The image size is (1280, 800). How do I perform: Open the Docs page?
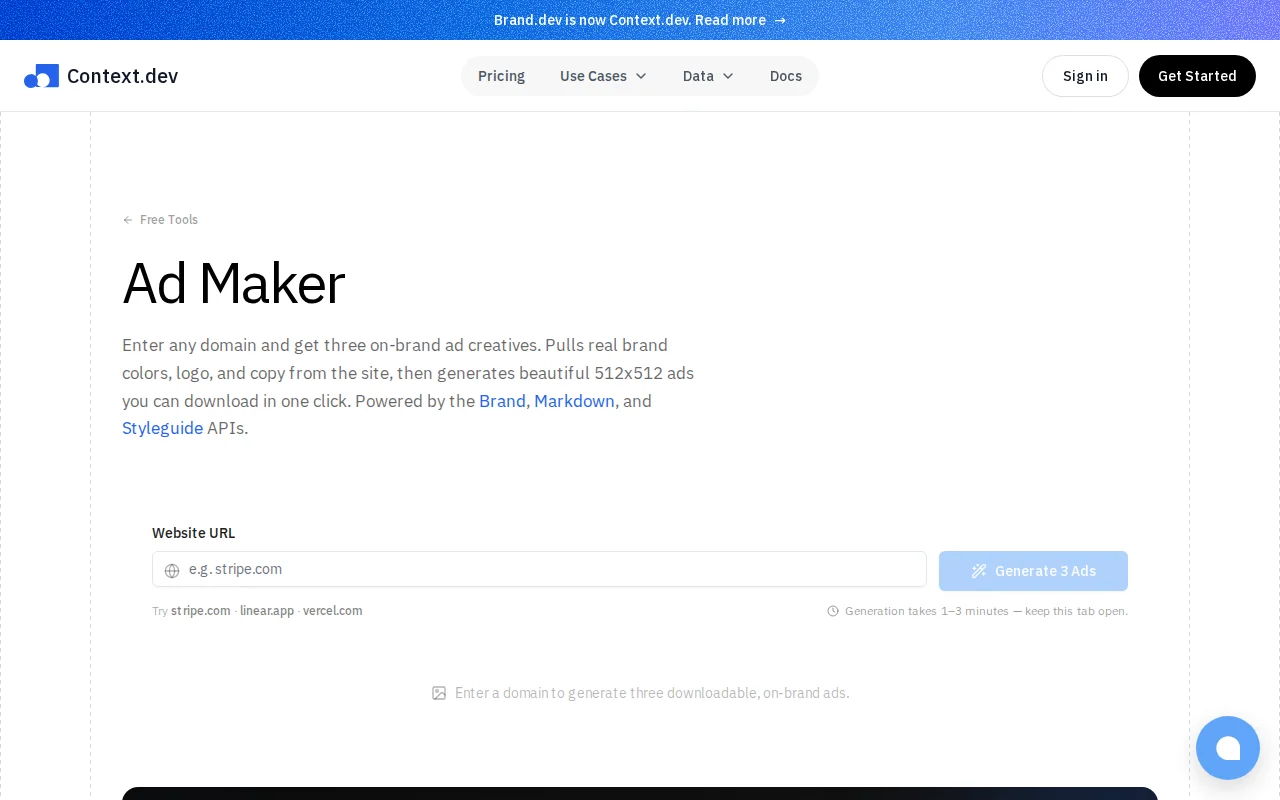point(786,76)
